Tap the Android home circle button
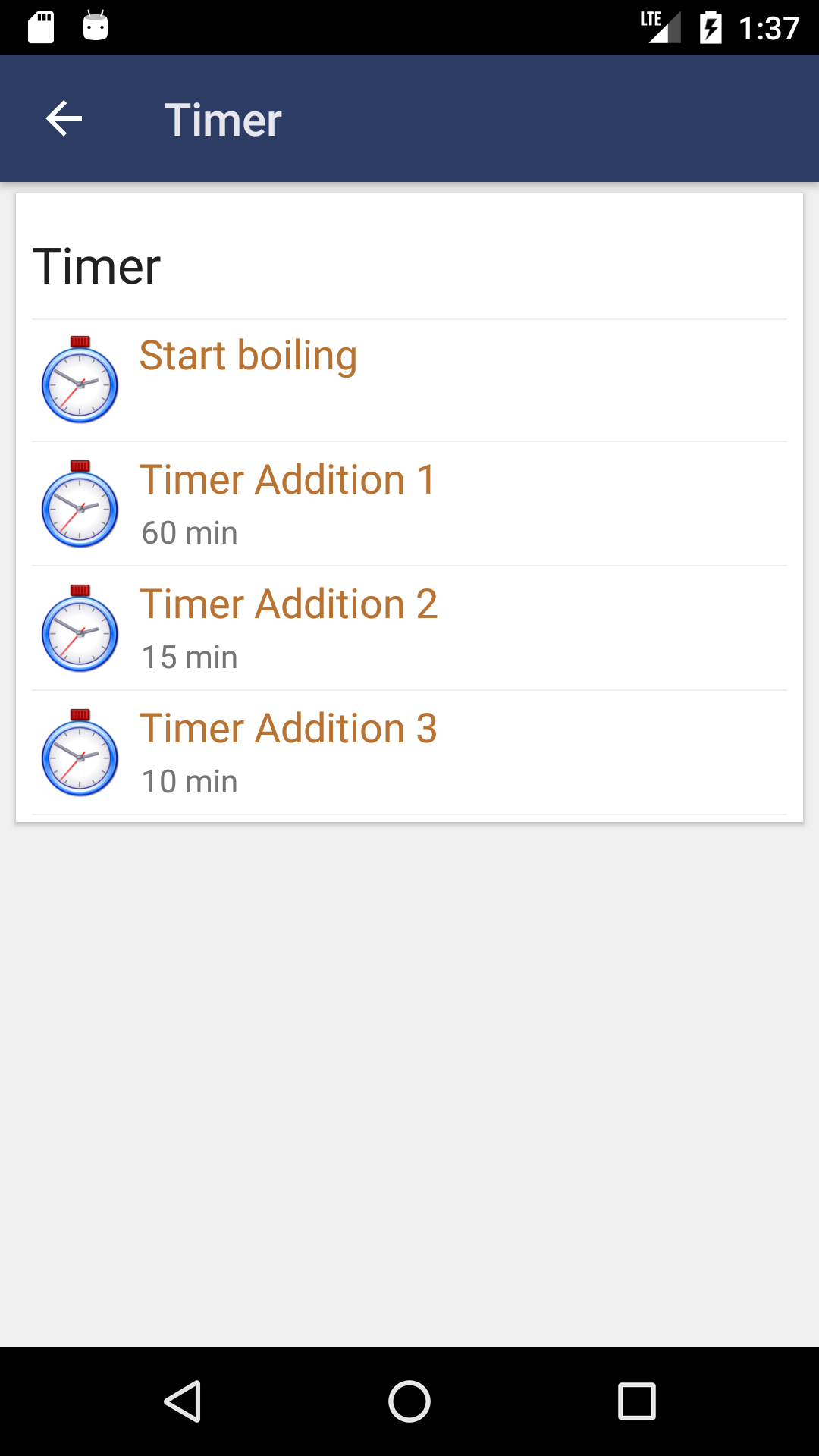819x1456 pixels. (x=409, y=1401)
